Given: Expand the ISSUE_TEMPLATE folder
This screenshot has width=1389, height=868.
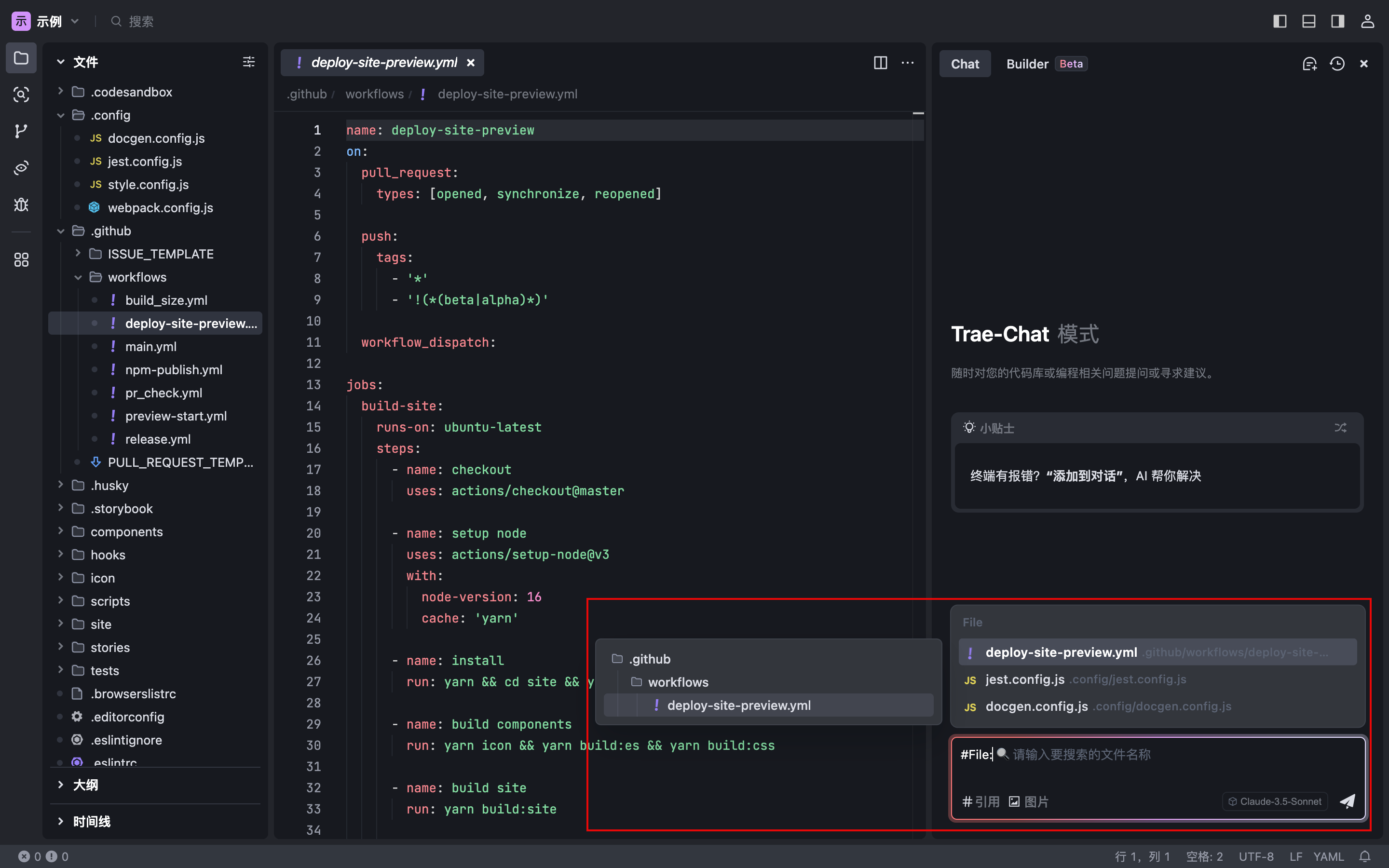Looking at the screenshot, I should [78, 254].
